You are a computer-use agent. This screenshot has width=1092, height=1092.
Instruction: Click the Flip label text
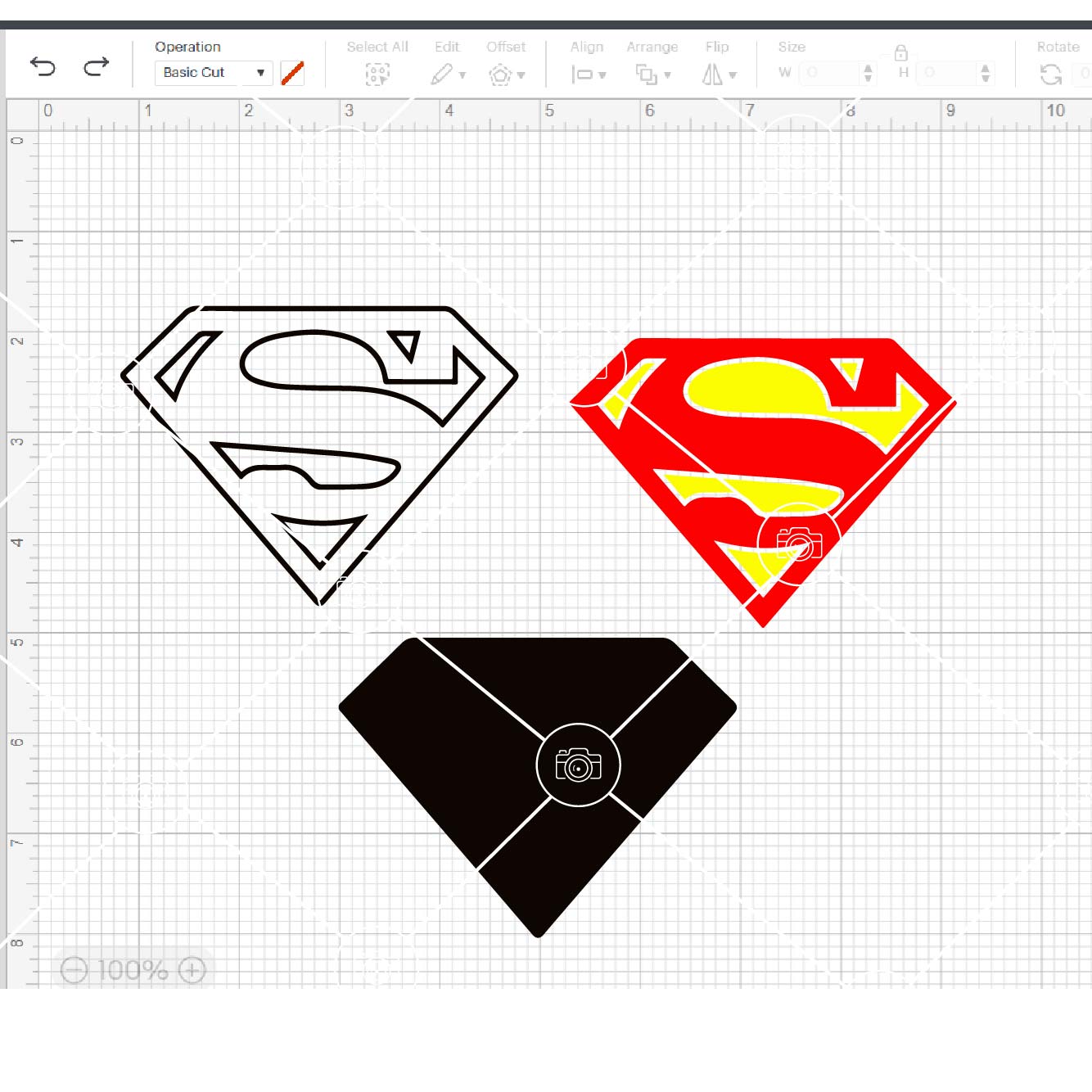[717, 47]
